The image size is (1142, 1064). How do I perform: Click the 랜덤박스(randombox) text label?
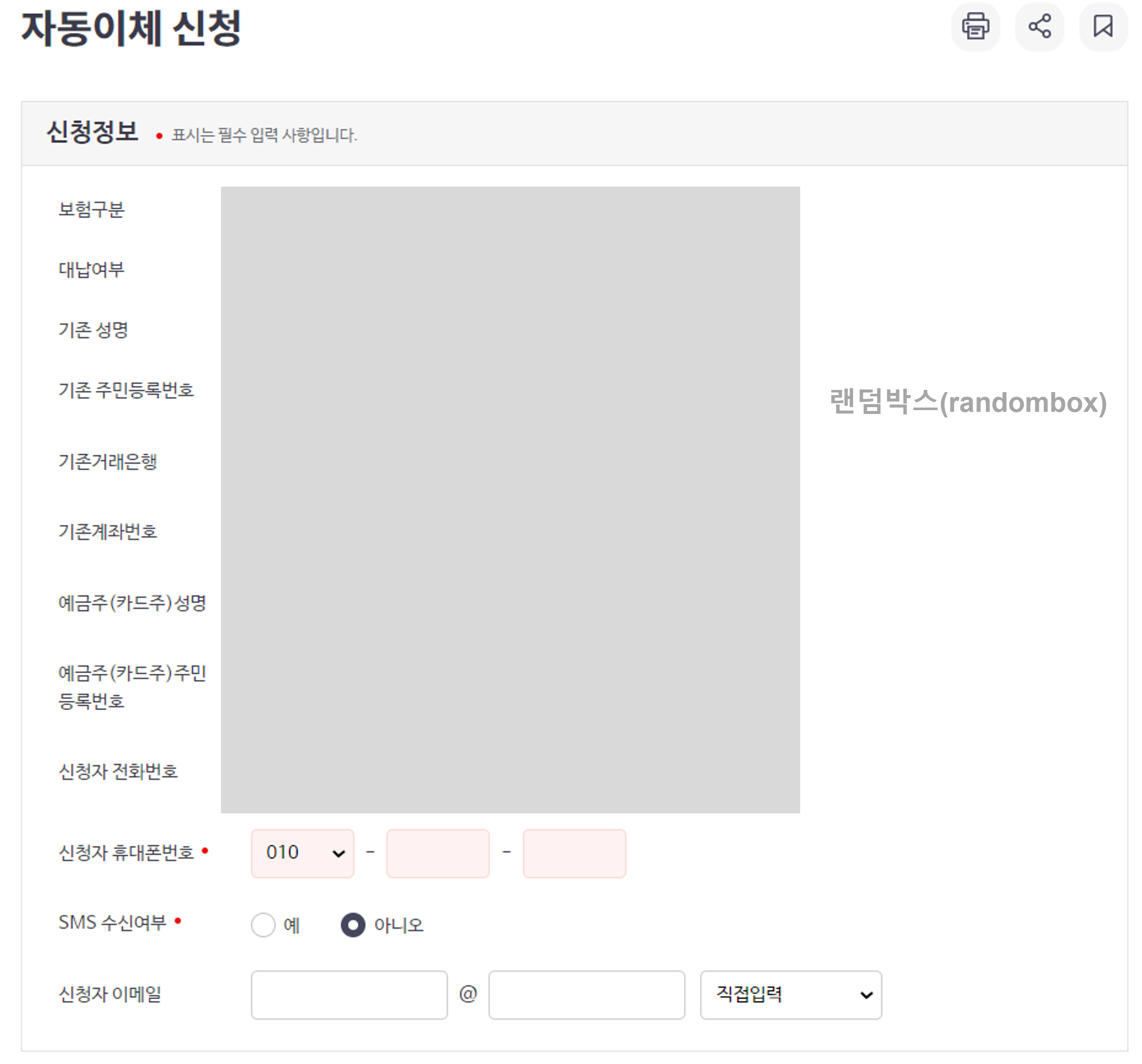(x=967, y=402)
